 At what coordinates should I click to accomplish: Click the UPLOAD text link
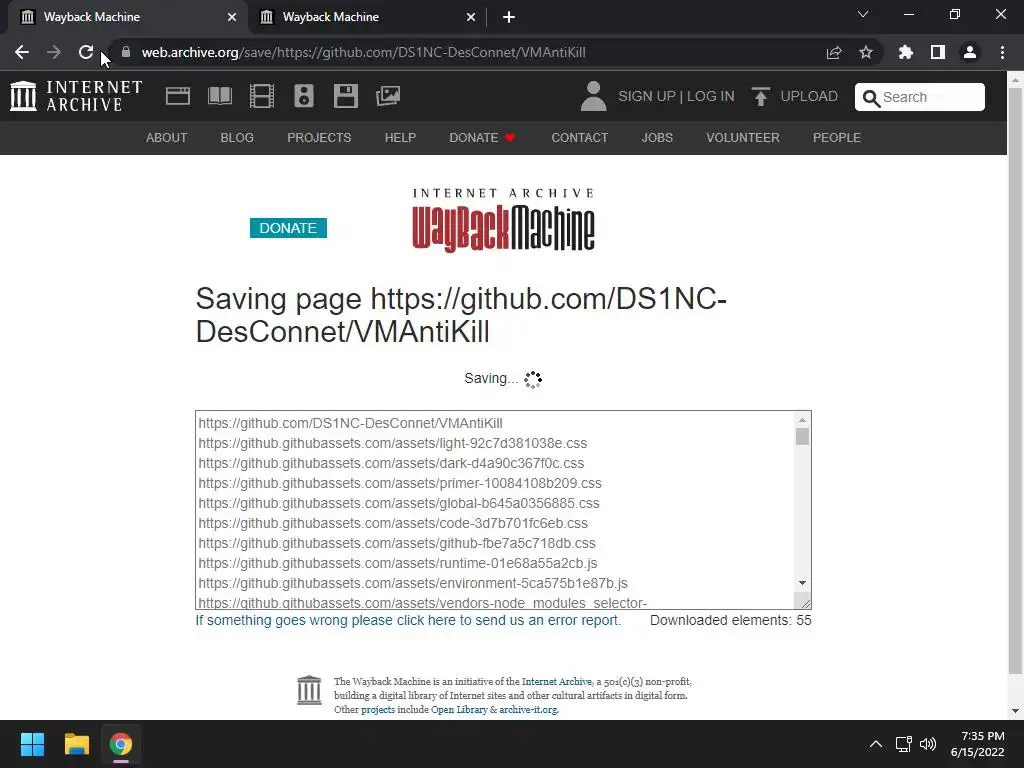(x=809, y=96)
